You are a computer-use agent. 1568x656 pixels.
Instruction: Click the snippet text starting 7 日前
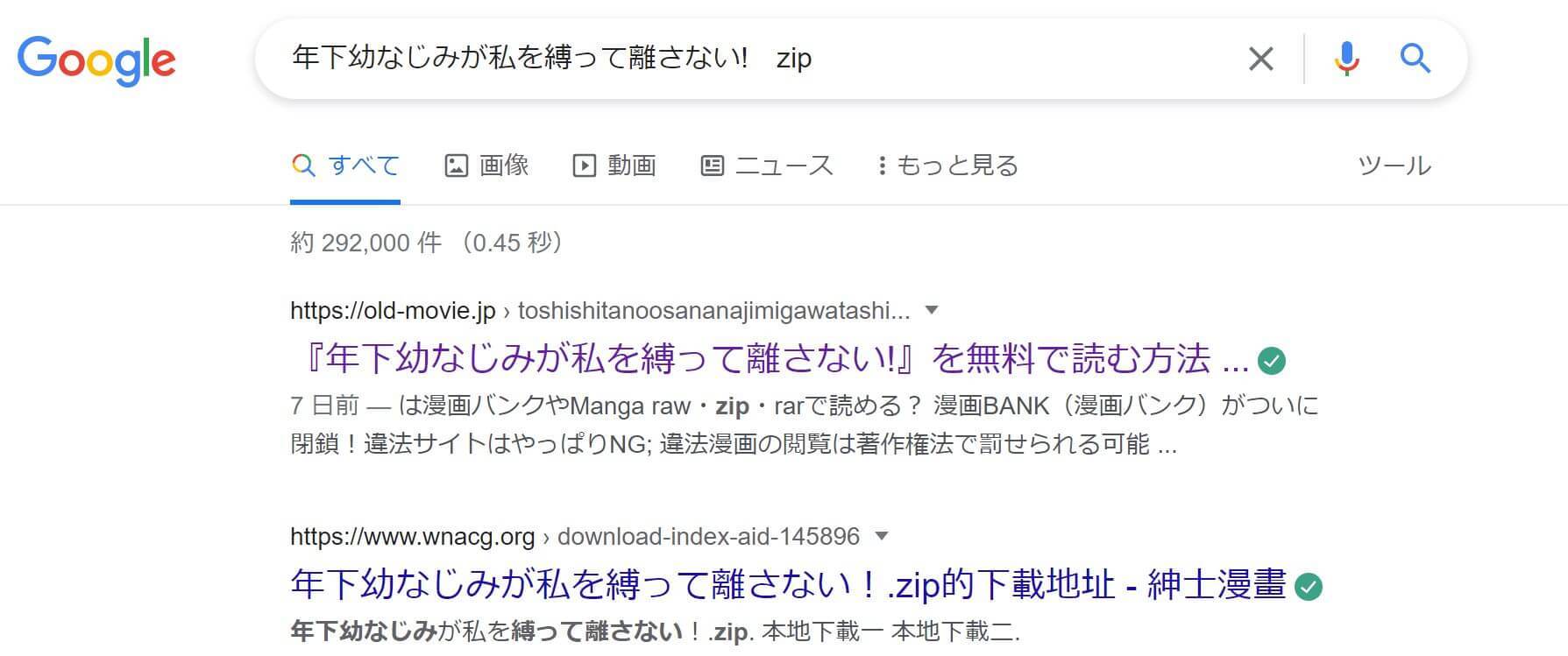(x=805, y=425)
